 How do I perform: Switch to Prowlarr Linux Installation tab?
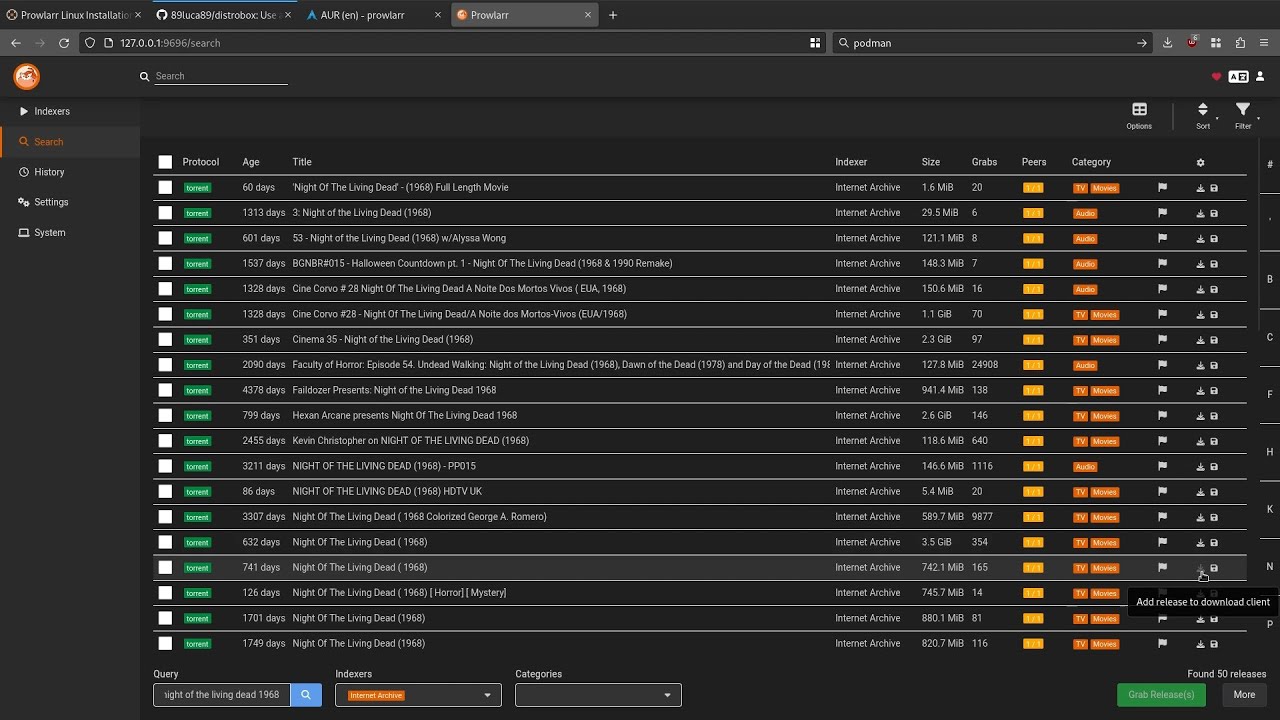(x=74, y=15)
